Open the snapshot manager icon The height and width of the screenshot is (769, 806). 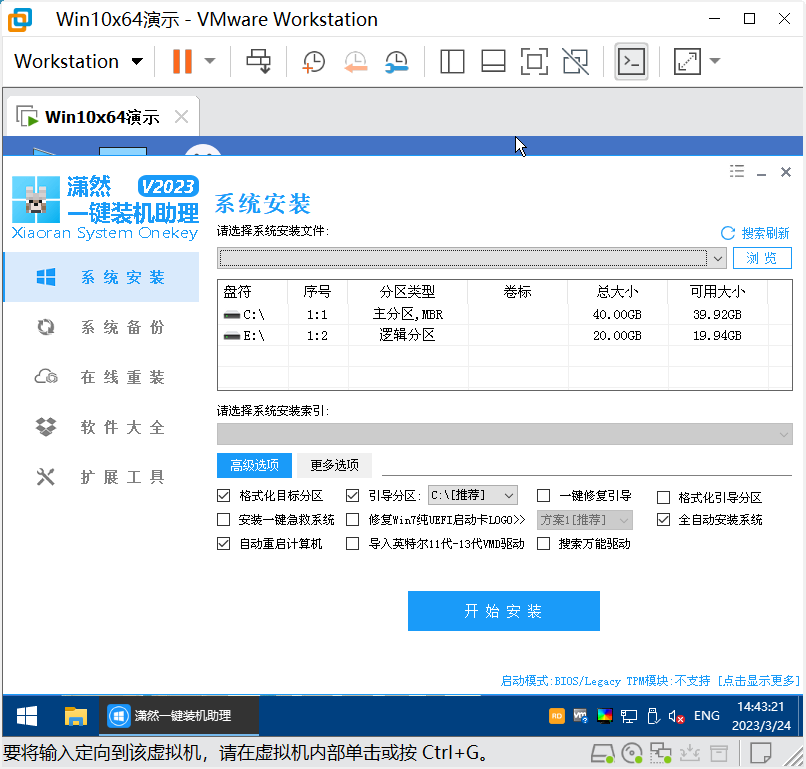click(x=396, y=62)
